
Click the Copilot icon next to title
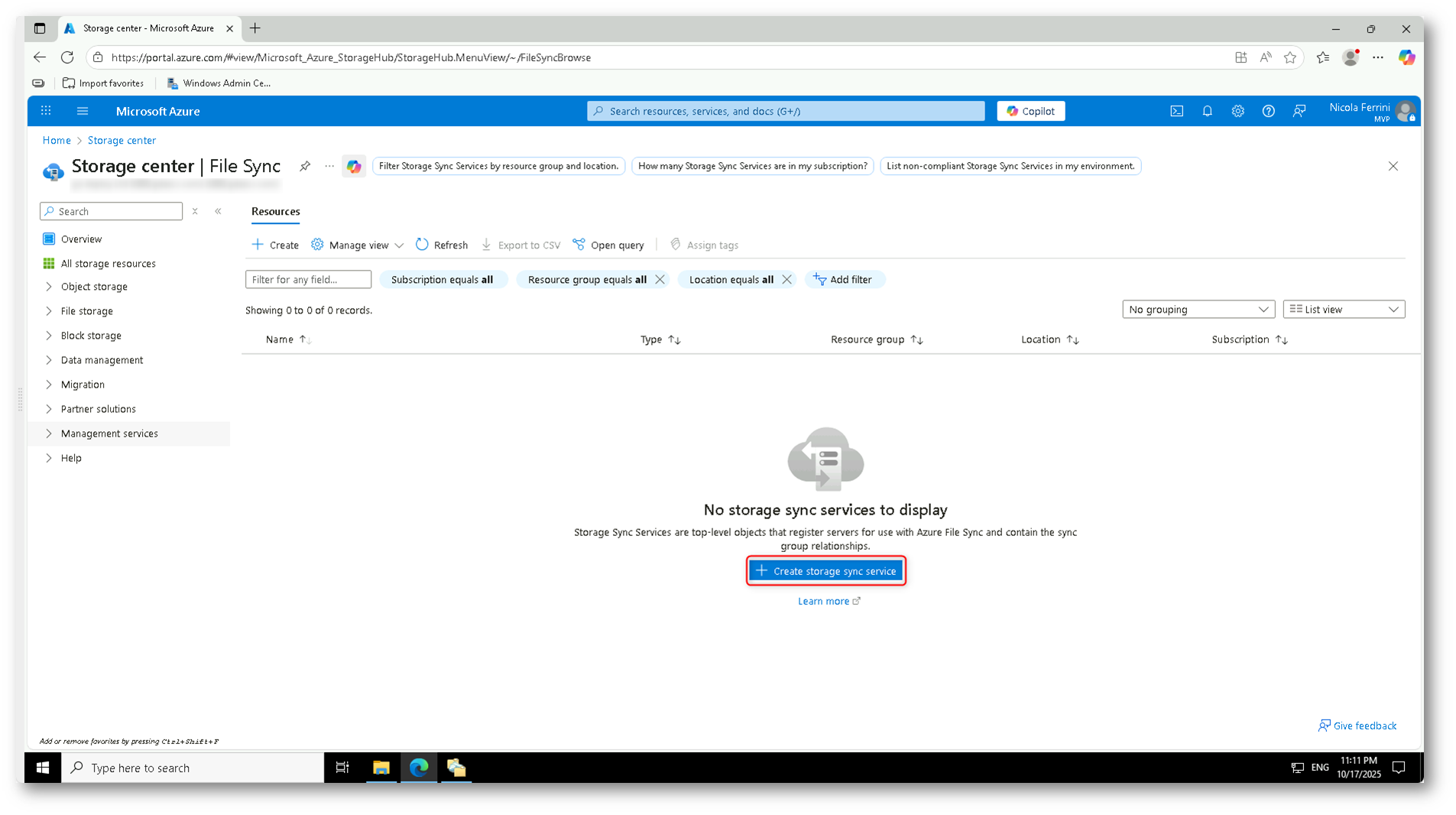click(x=354, y=166)
